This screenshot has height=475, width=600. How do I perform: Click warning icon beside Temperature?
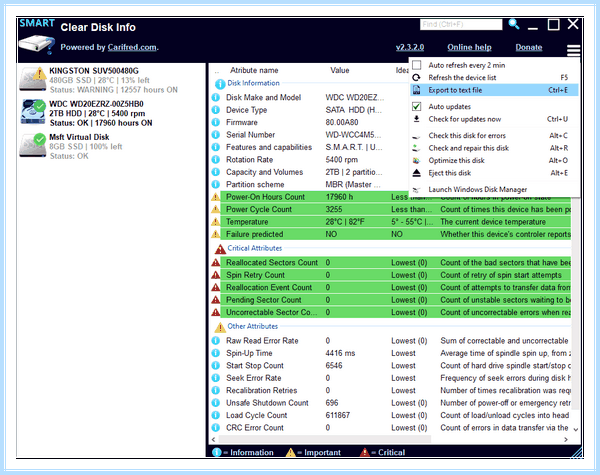[216, 222]
